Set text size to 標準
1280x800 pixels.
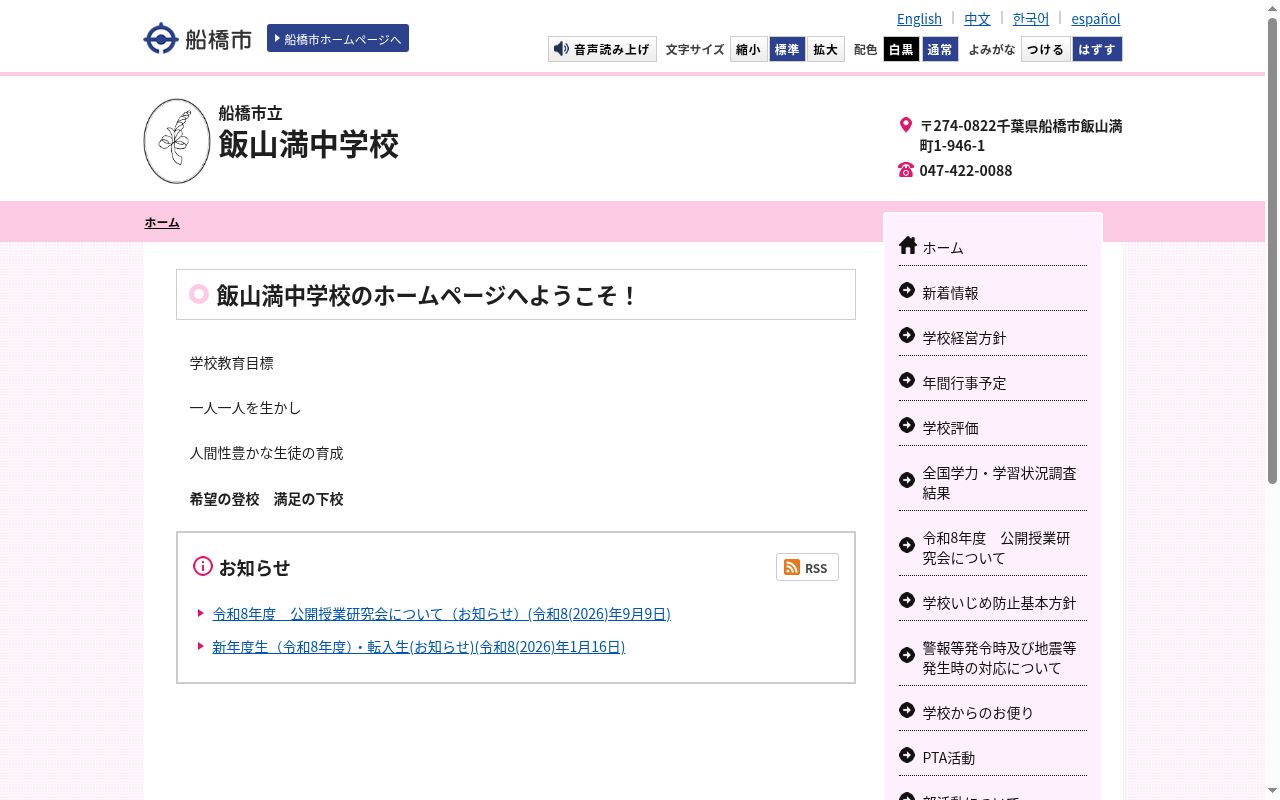pyautogui.click(x=787, y=49)
